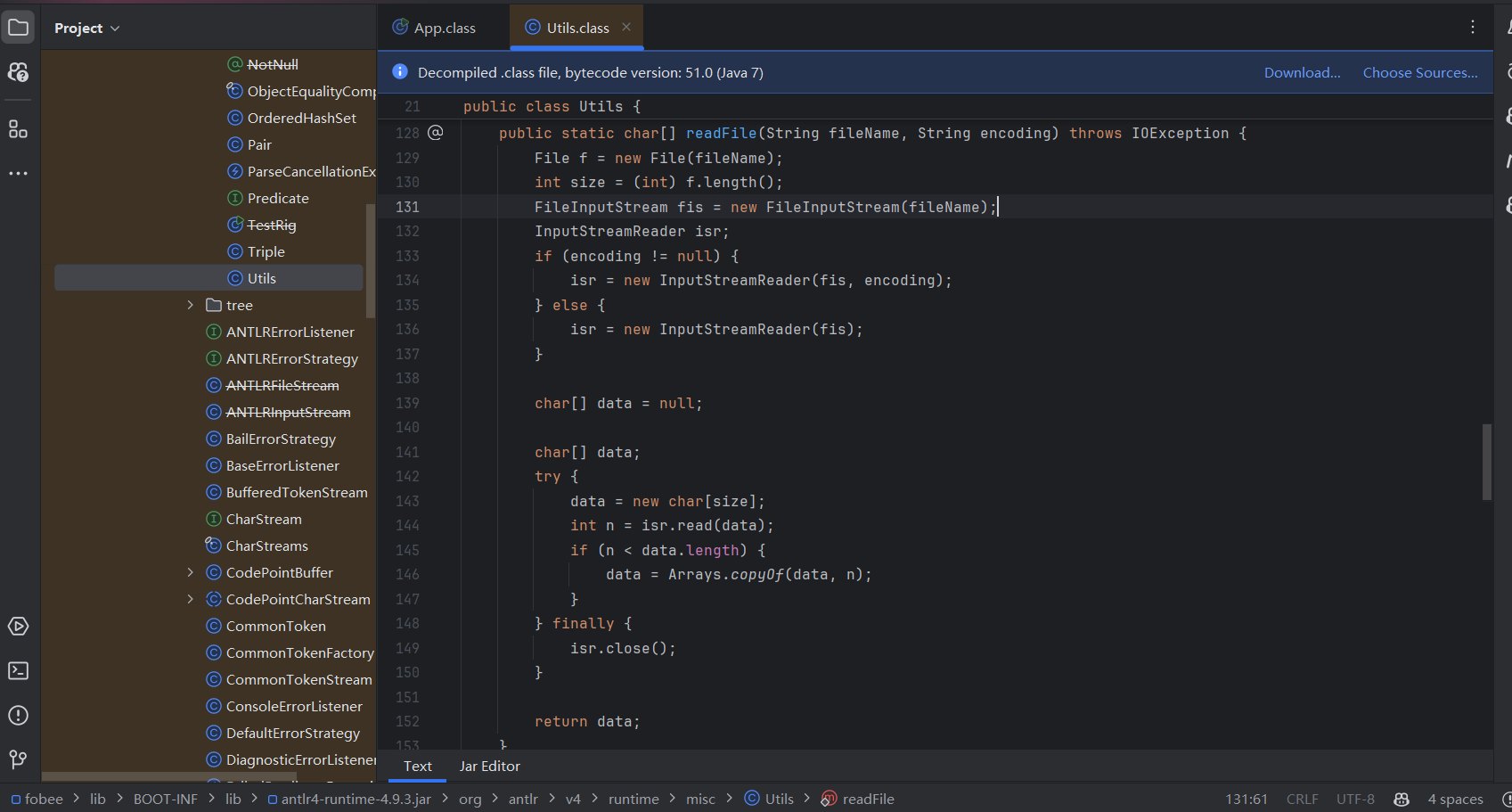Screen dimensions: 1512x812
Task: Click BOOT-INF breadcrumb segment
Action: 166,799
